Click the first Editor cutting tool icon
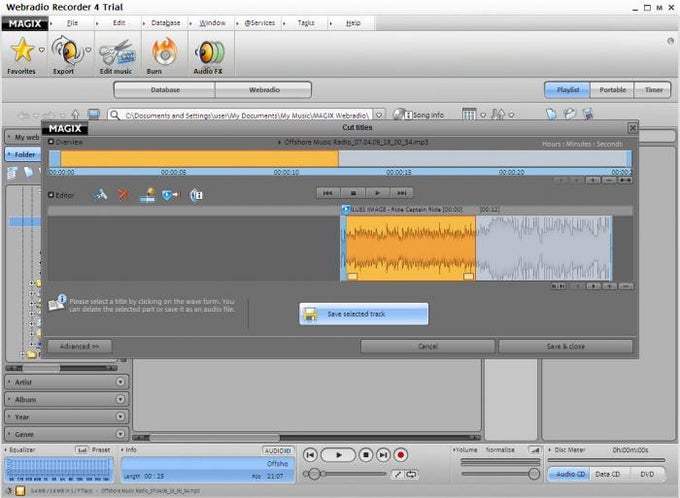 100,195
